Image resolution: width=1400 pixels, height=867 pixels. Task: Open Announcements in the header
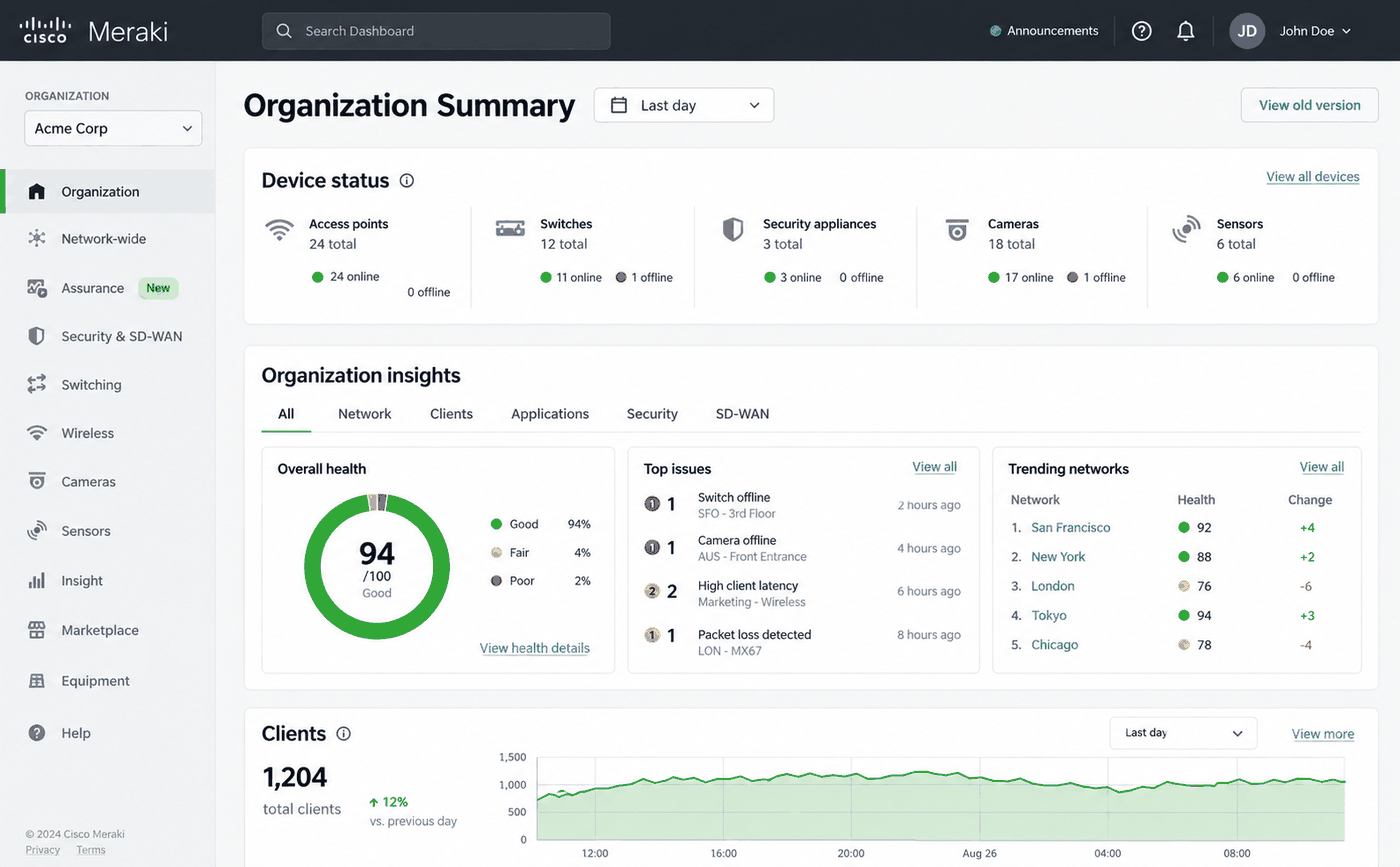[x=1044, y=31]
